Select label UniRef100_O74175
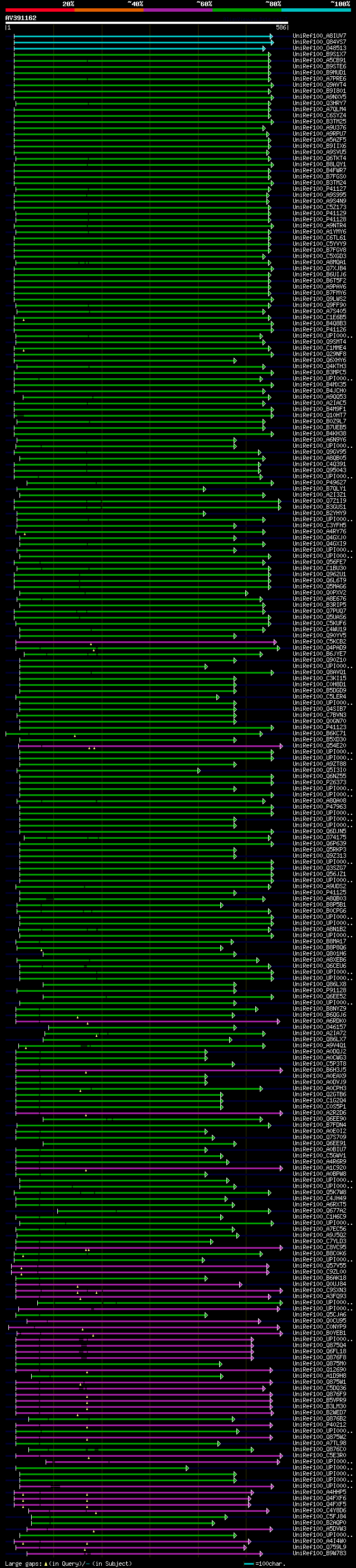 (x=319, y=838)
